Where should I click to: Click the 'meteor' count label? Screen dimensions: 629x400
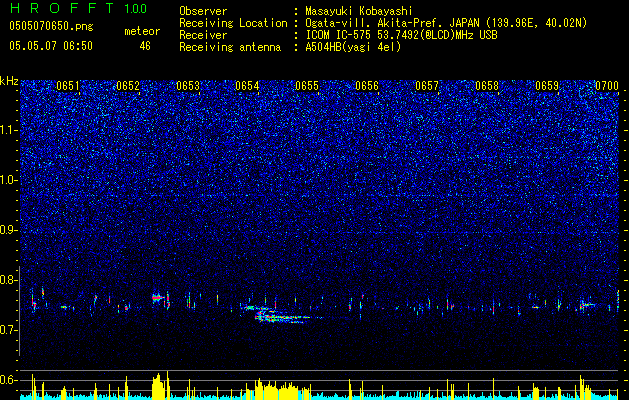coord(142,31)
